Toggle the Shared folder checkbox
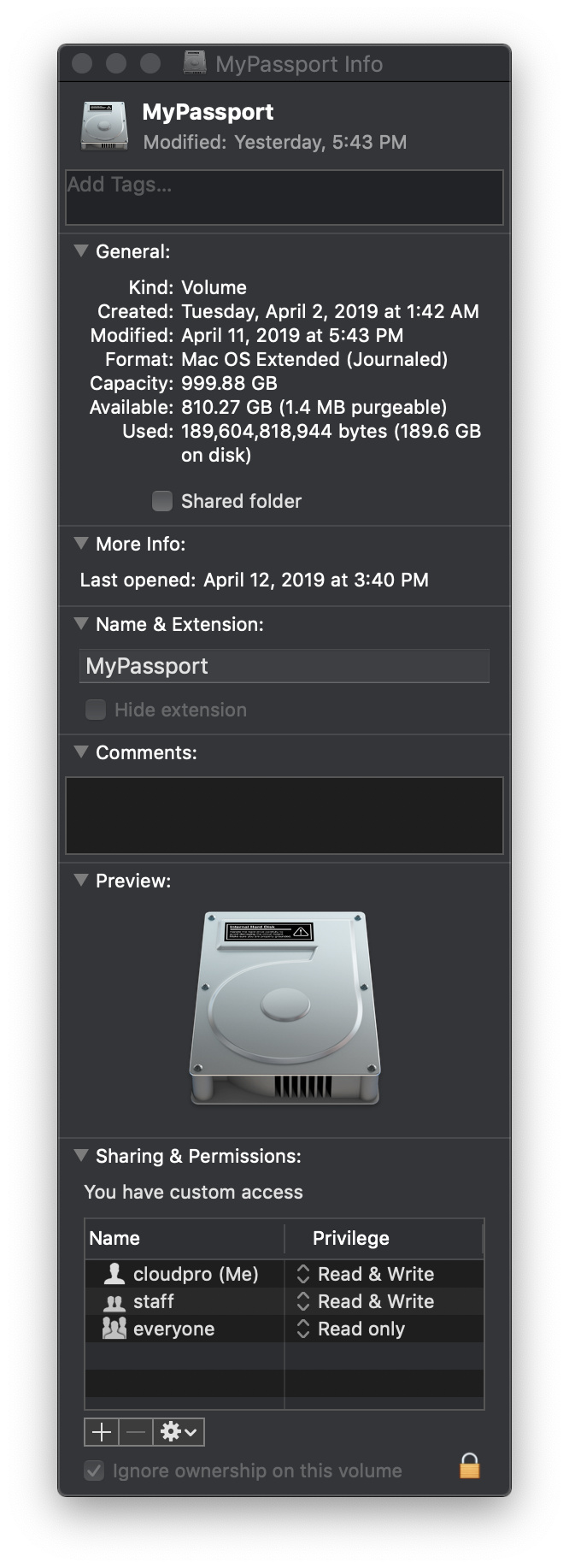The width and height of the screenshot is (569, 1568). [x=161, y=501]
